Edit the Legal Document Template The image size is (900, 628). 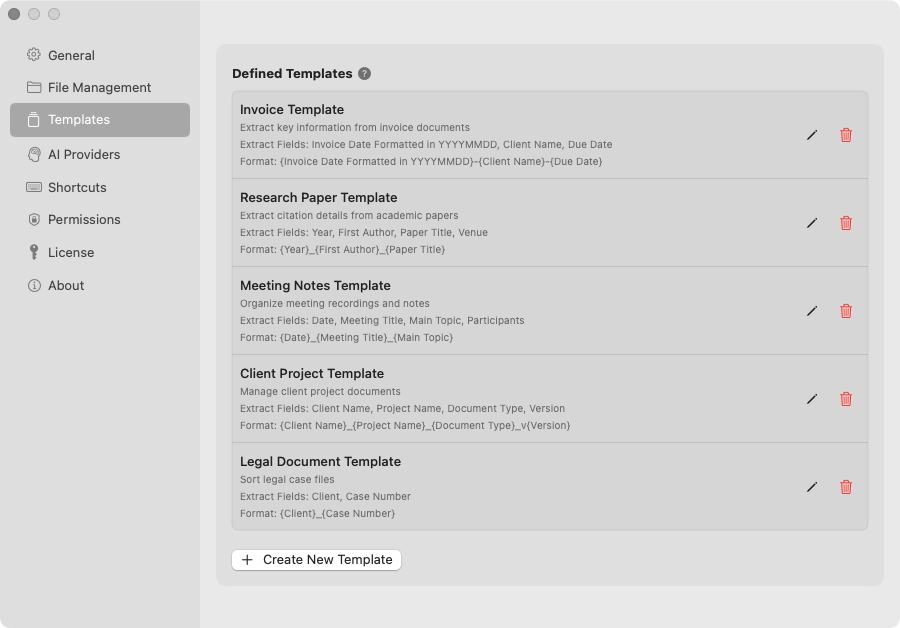[x=812, y=487]
